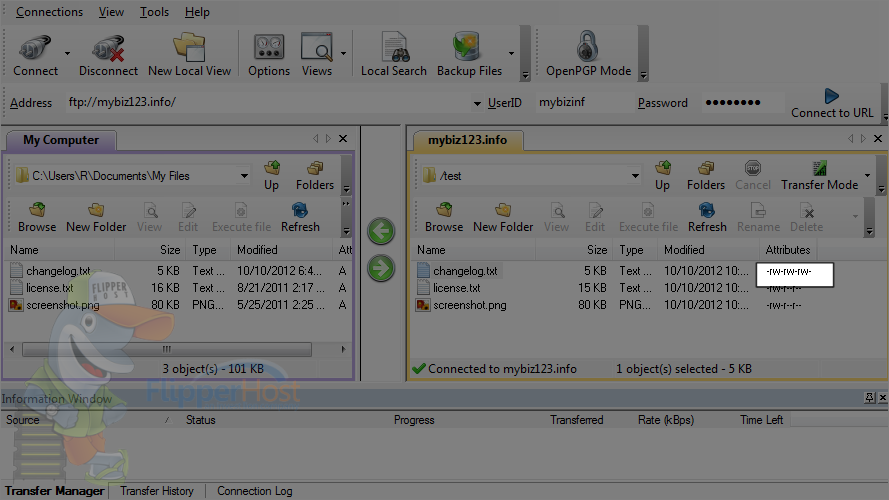
Task: Select local file changelog.txt
Action: click(58, 271)
